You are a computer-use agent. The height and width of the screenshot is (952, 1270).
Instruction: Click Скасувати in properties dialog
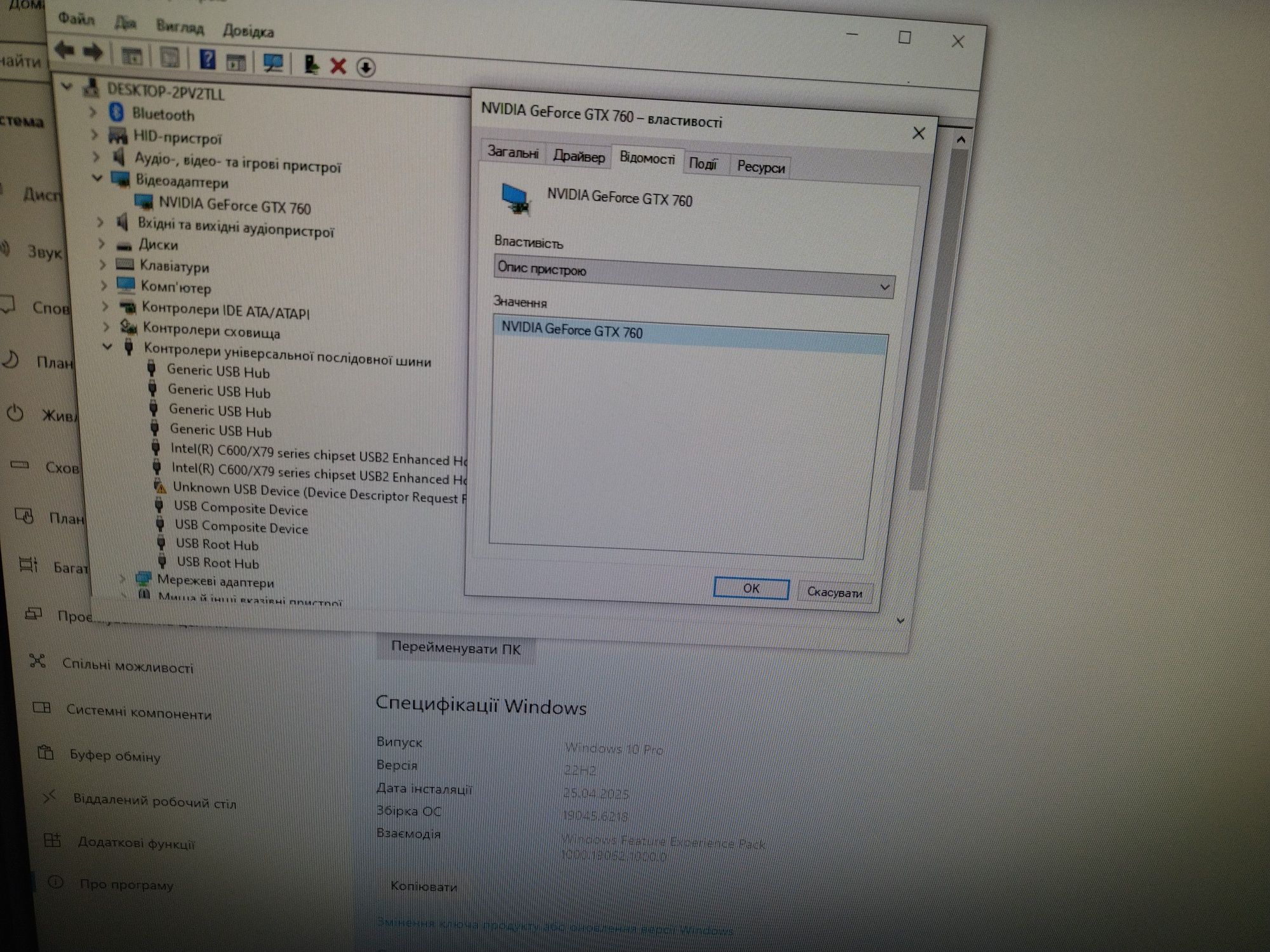[834, 592]
